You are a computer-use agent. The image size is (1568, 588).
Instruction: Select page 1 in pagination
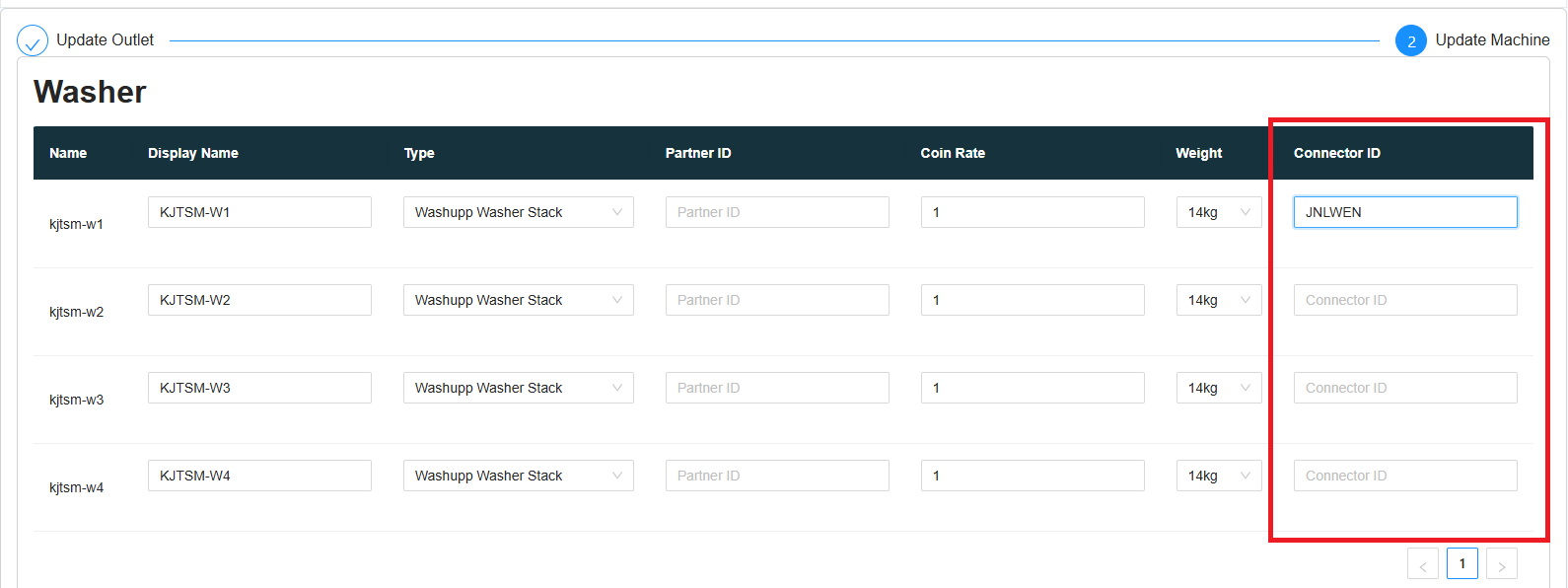point(1462,563)
